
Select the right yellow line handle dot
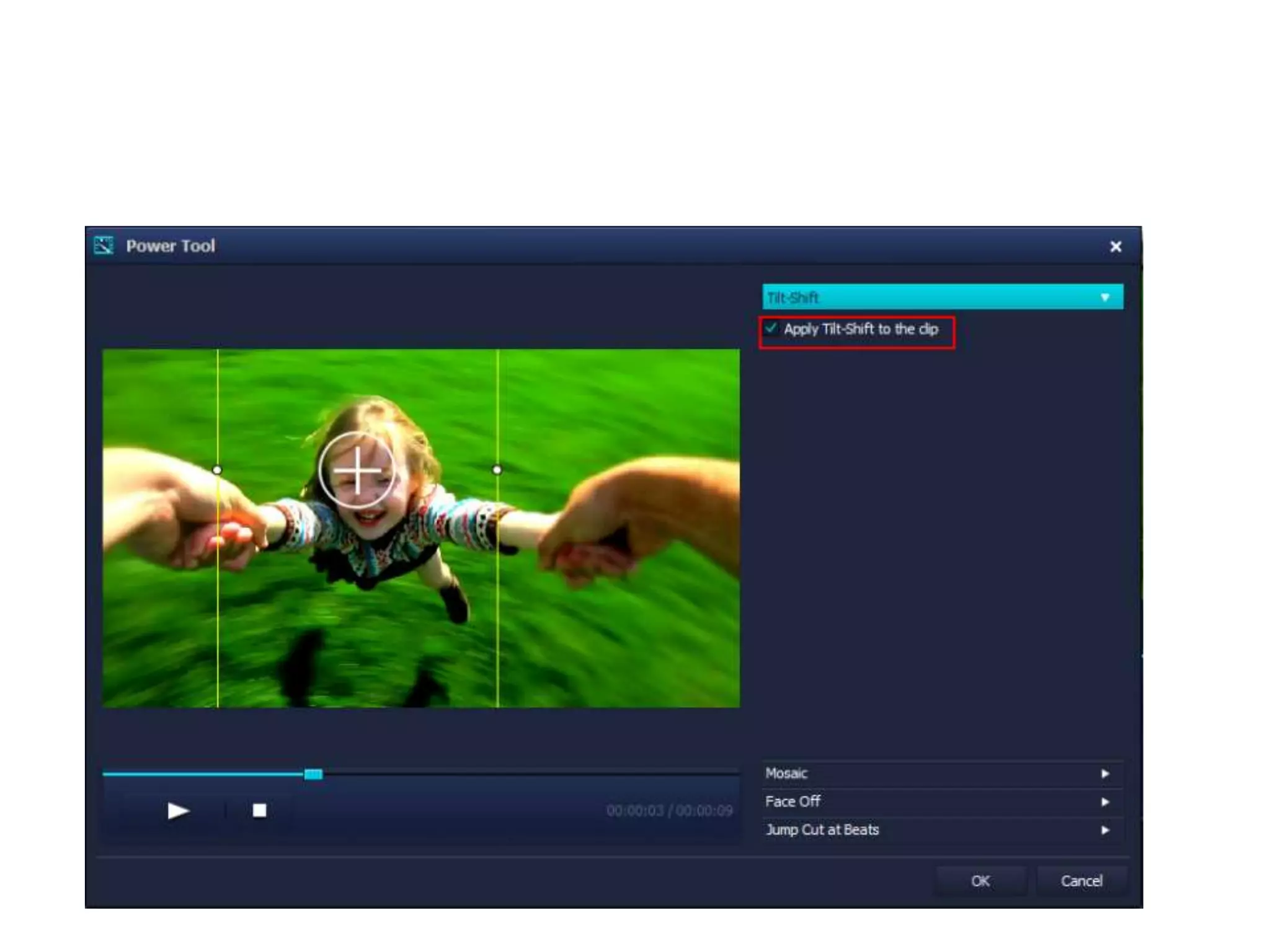[x=497, y=470]
